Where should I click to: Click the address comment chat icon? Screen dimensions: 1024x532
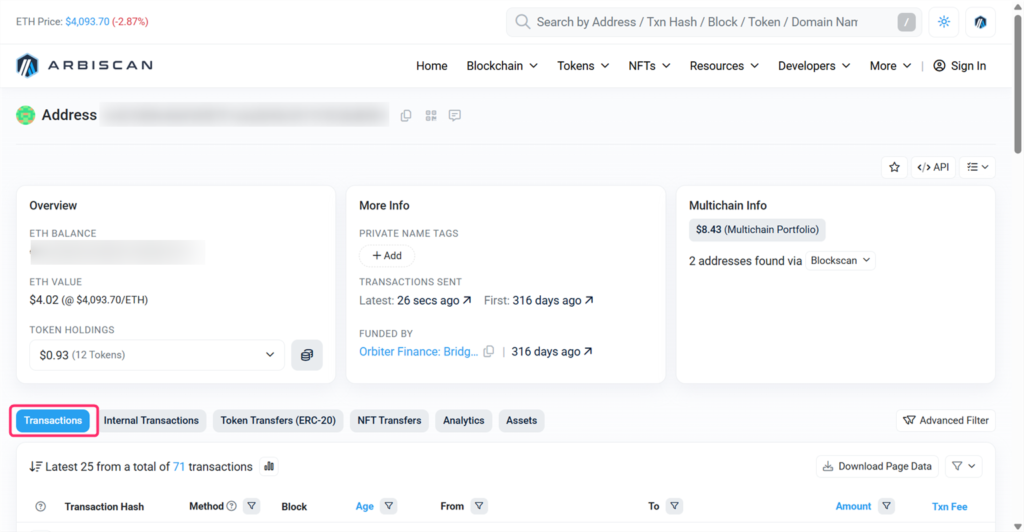tap(455, 116)
